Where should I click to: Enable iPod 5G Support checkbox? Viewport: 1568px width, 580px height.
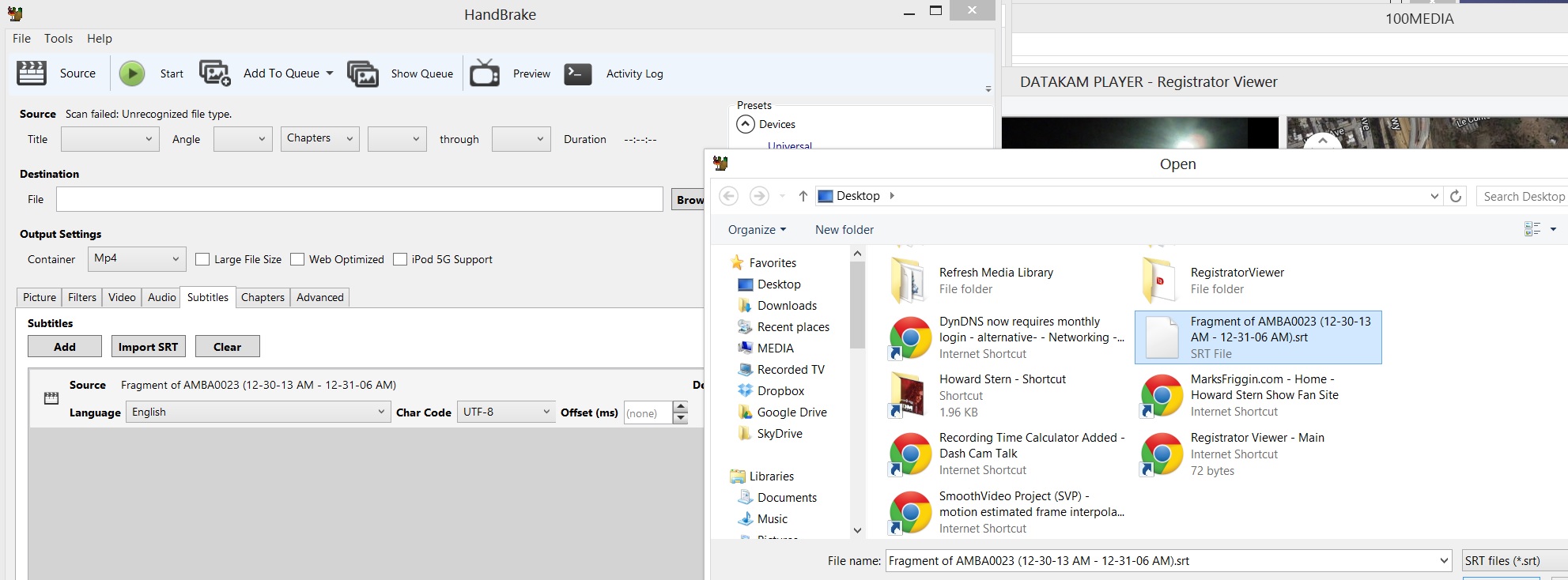point(400,259)
